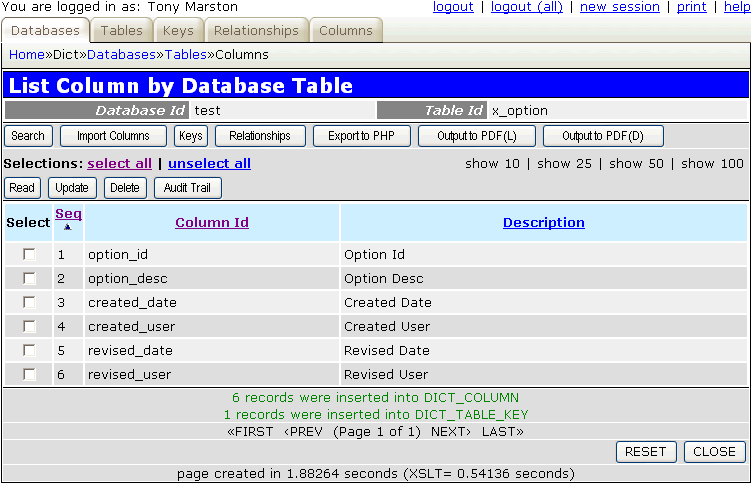The width and height of the screenshot is (752, 484).
Task: Switch to the Tables tab
Action: 121,31
